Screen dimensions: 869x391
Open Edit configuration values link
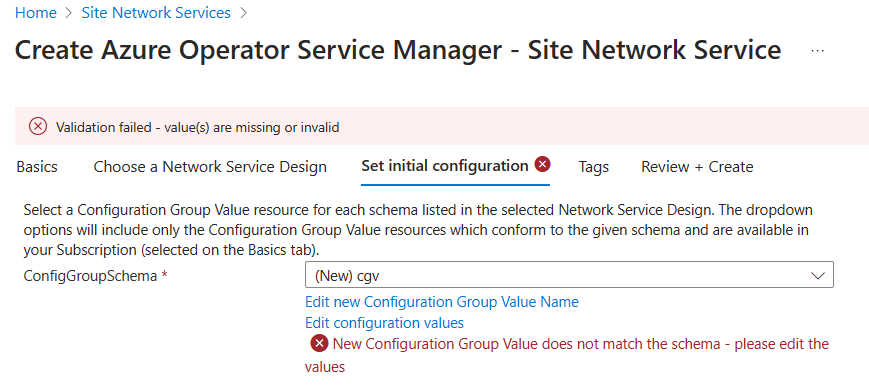385,323
